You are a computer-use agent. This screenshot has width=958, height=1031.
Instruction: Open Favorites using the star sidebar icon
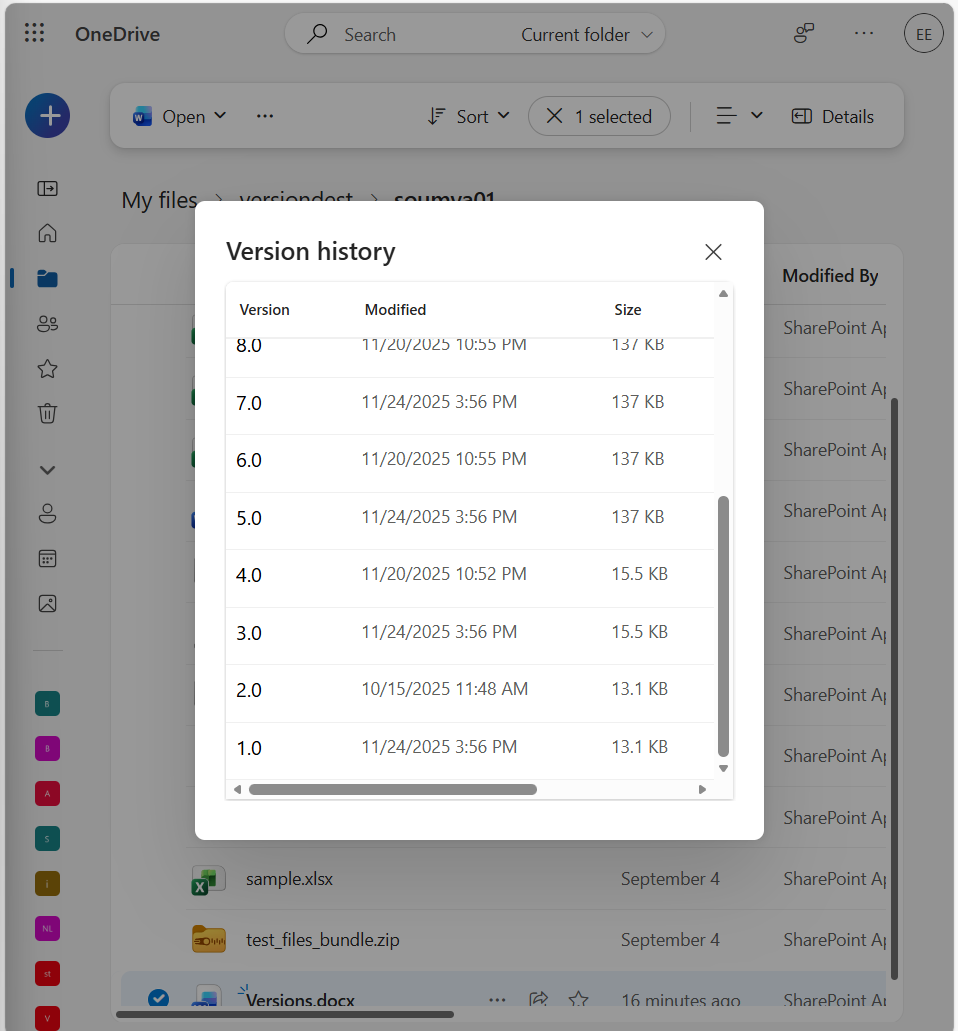tap(47, 368)
